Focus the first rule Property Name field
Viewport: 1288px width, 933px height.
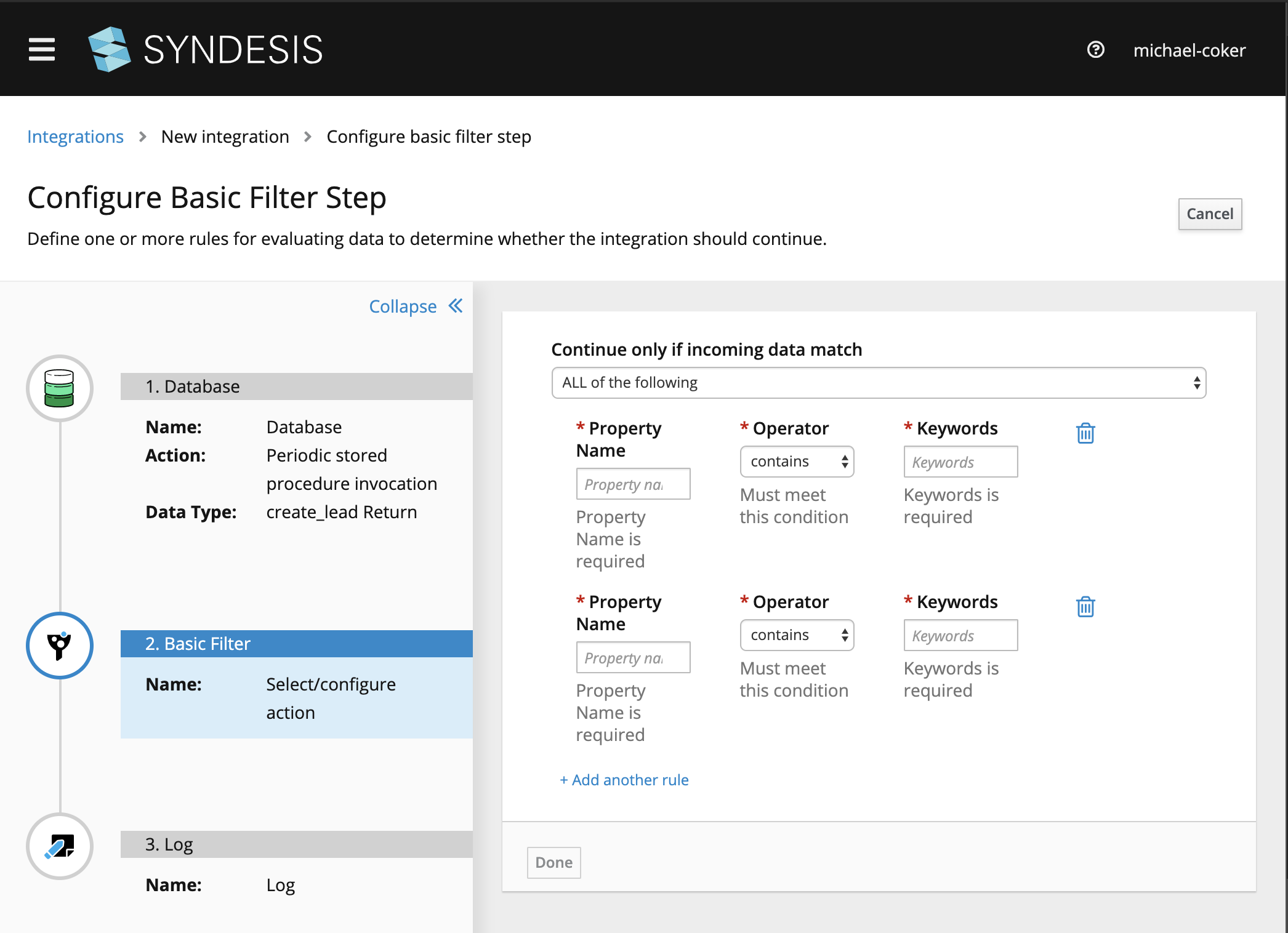(633, 484)
